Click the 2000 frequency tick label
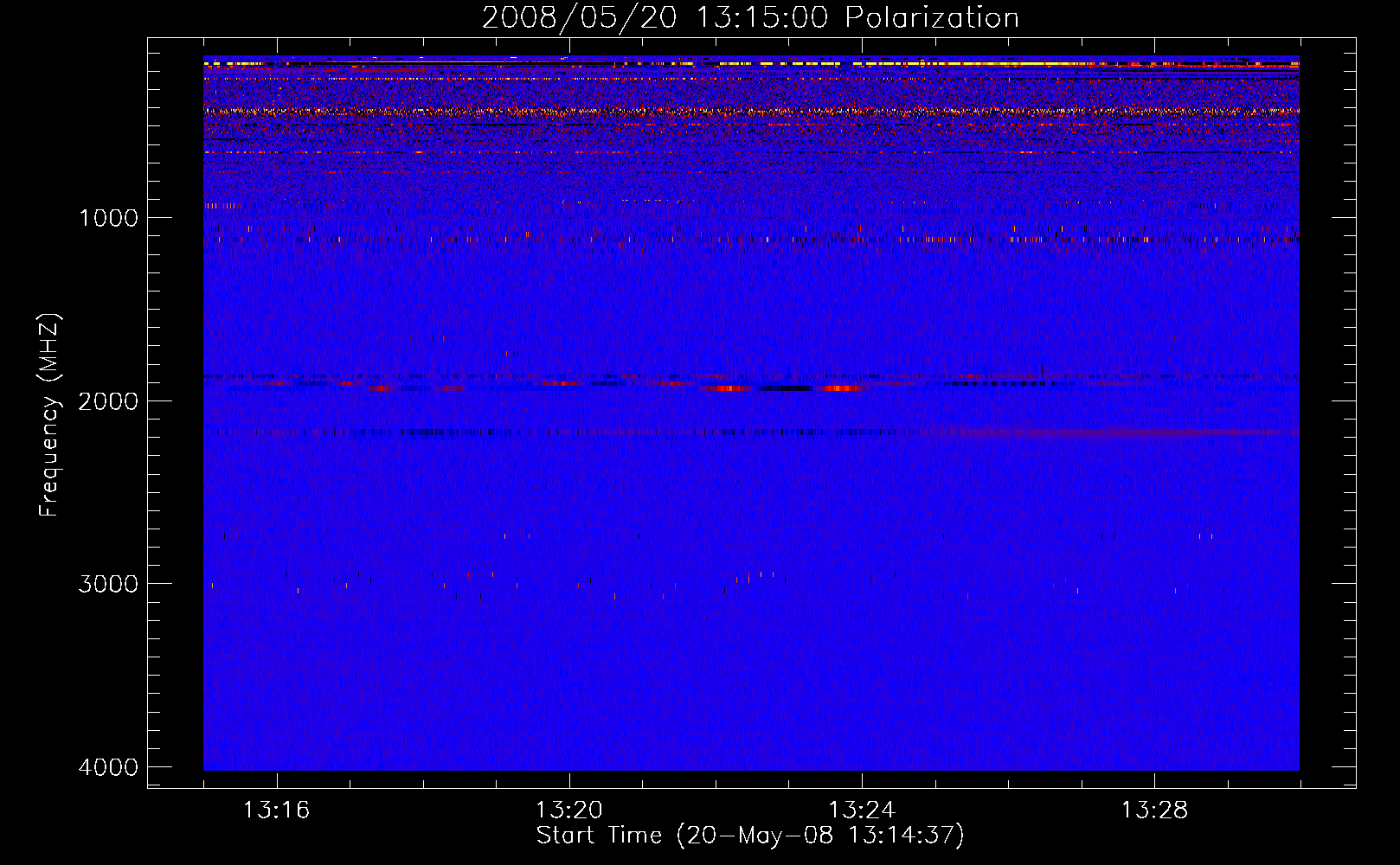Image resolution: width=1400 pixels, height=865 pixels. coord(108,401)
